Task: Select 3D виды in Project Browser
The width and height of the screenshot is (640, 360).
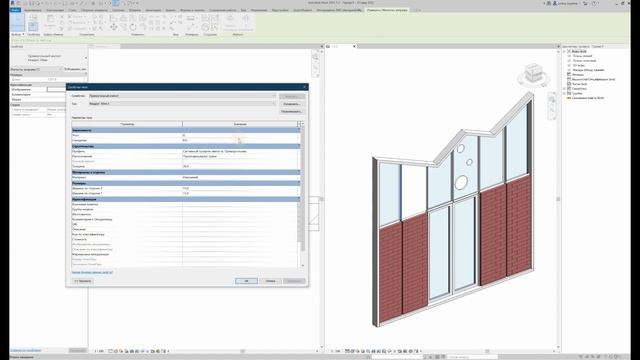Action: 578,65
